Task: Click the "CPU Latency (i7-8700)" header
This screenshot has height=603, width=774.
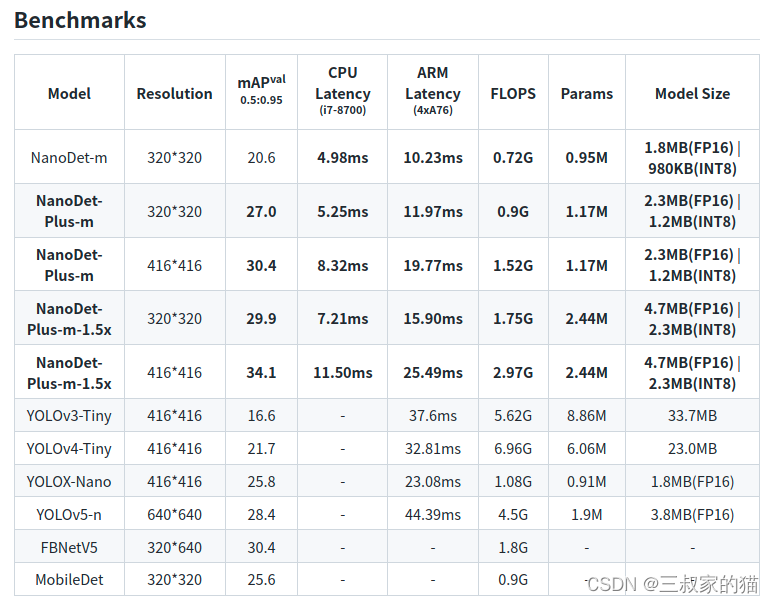Action: click(343, 91)
